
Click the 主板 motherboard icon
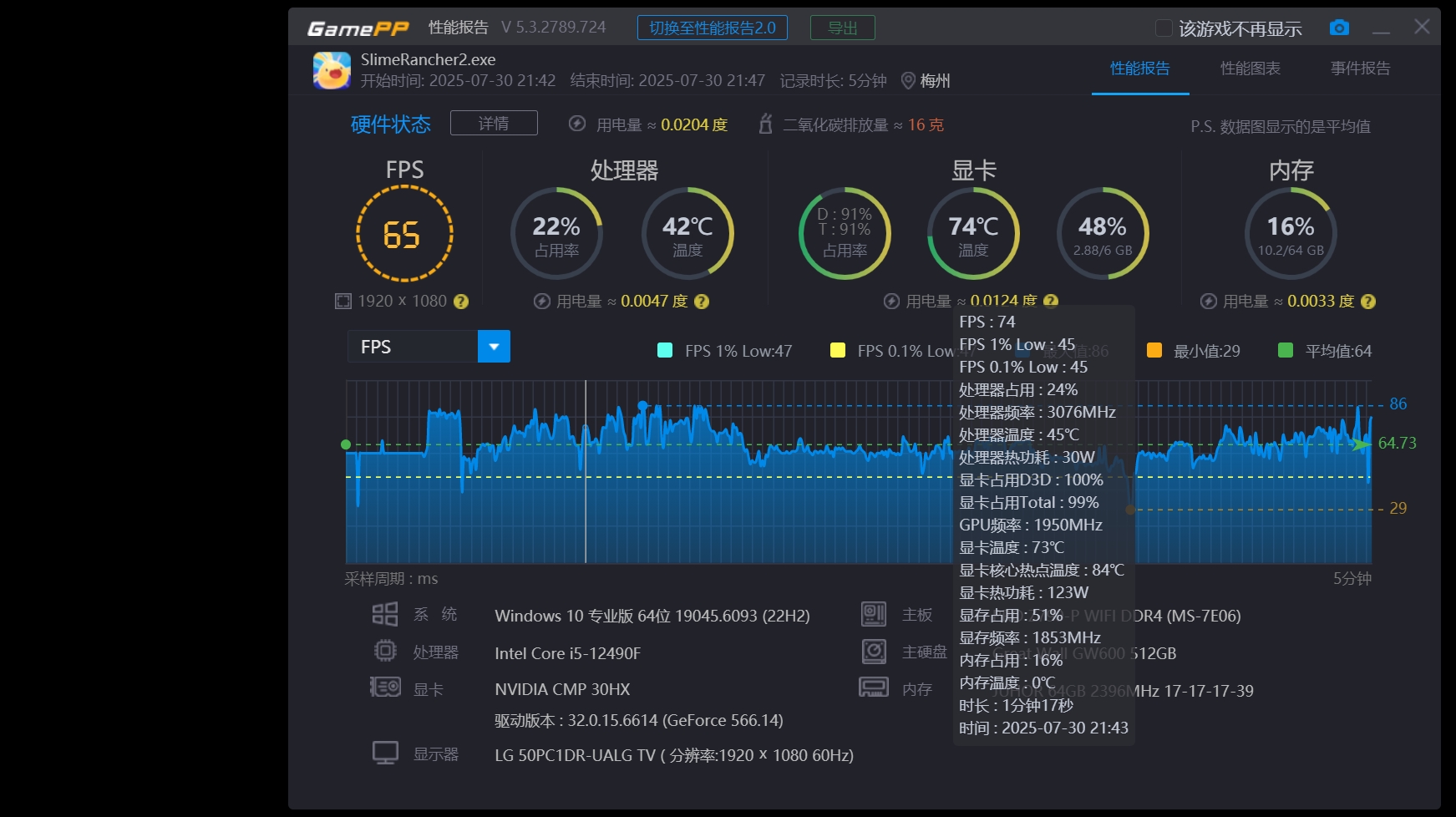874,615
